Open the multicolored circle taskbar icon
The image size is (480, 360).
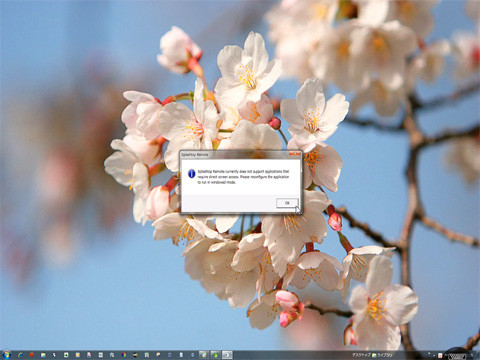124,355
